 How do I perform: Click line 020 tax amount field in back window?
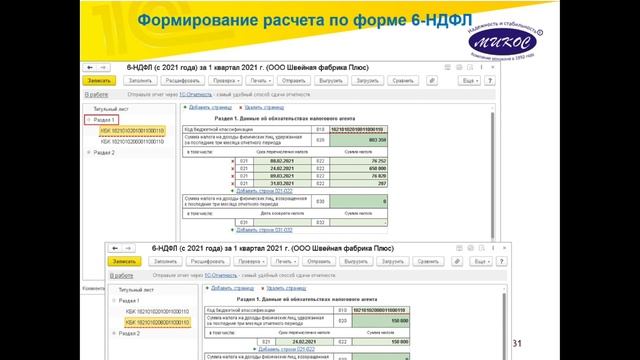358,140
